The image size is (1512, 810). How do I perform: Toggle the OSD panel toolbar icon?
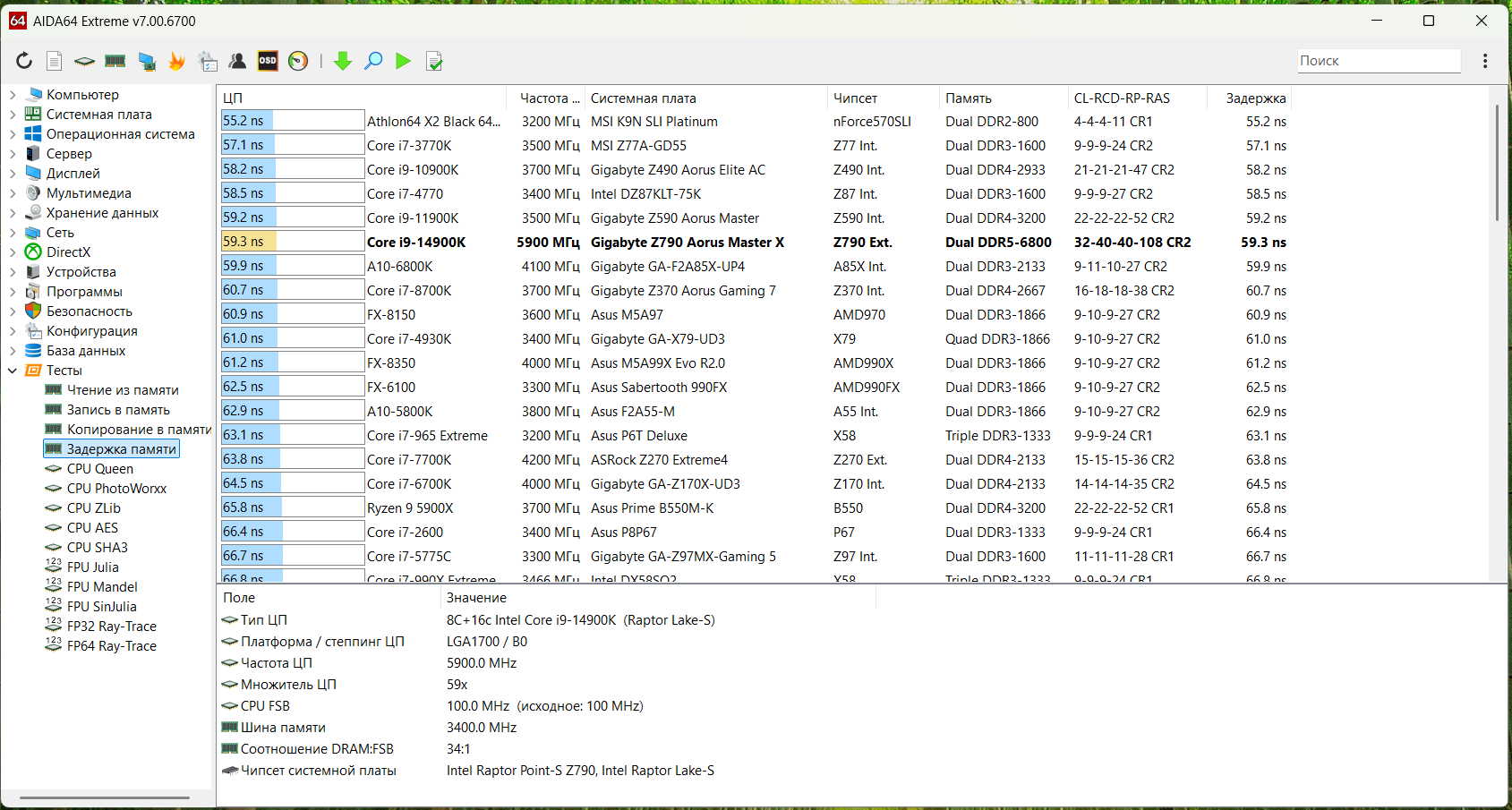point(268,61)
